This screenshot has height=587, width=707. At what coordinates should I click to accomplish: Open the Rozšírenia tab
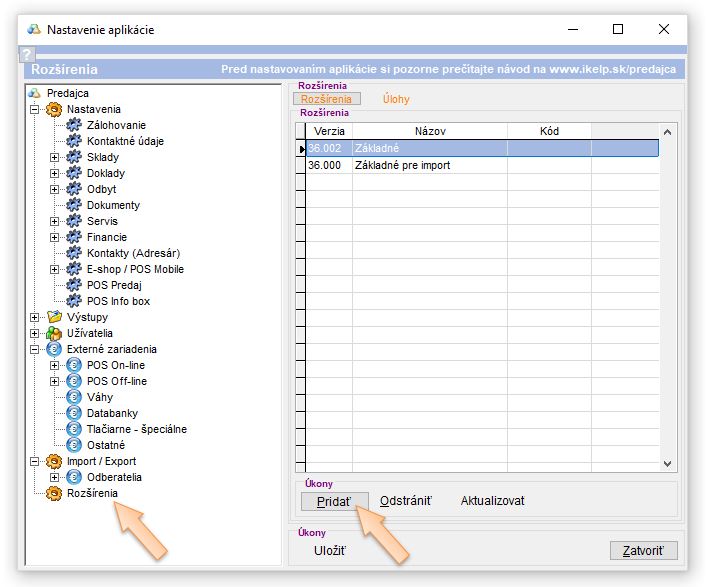click(326, 99)
